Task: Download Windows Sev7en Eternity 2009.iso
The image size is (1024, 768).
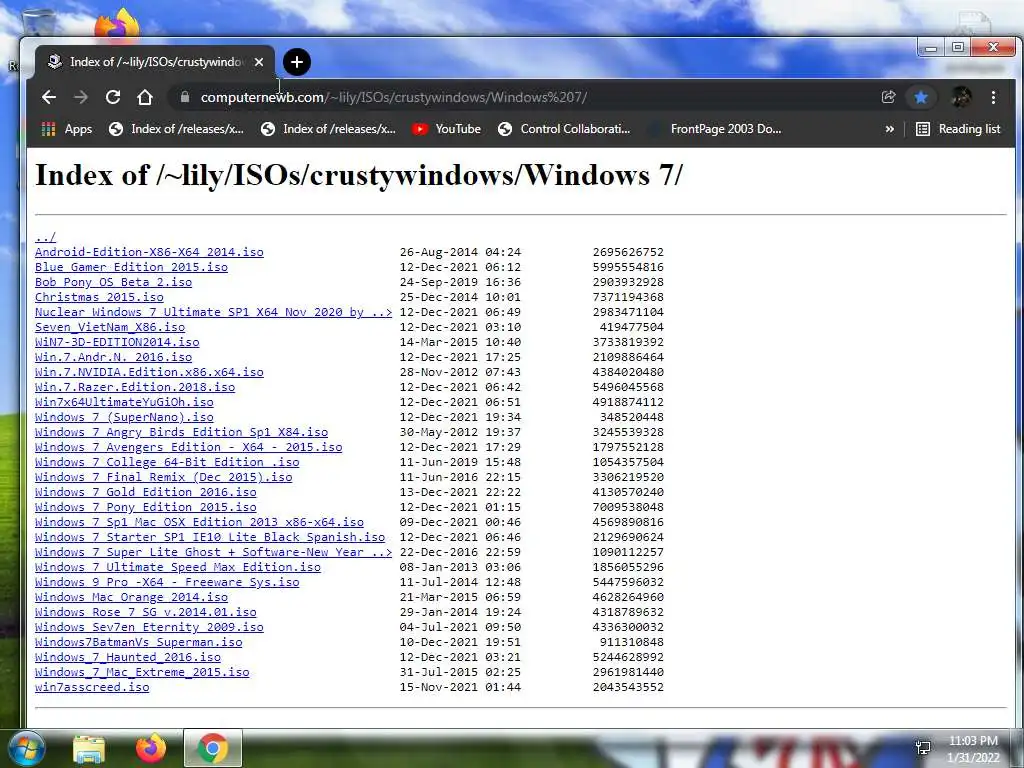Action: point(150,628)
